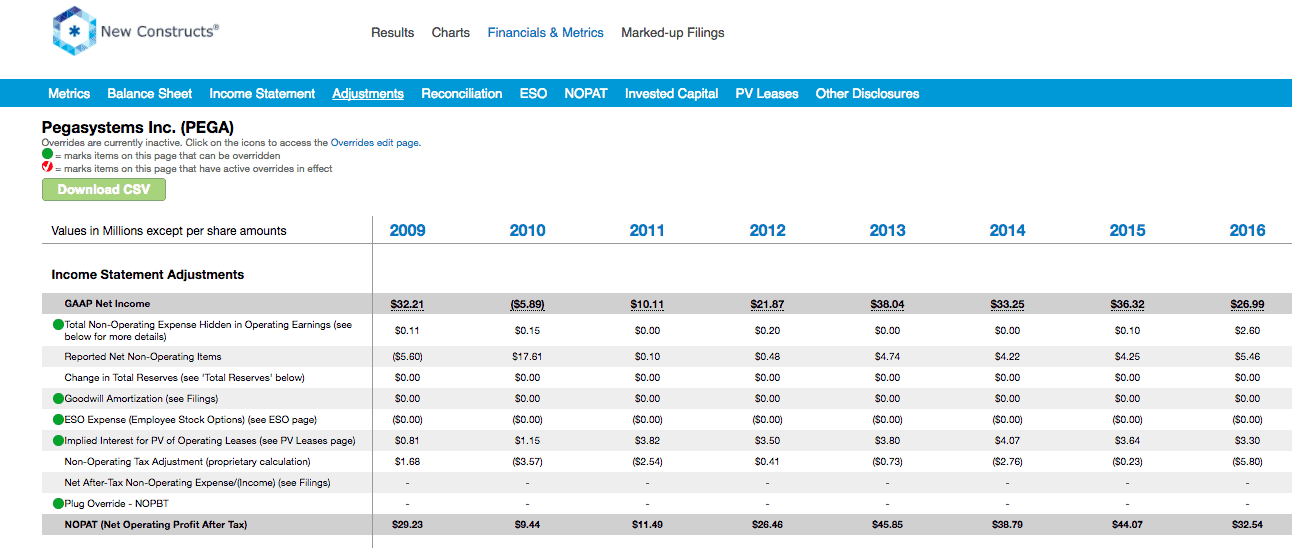Click Implied Interest 2014 value $4.07

coord(1007,441)
